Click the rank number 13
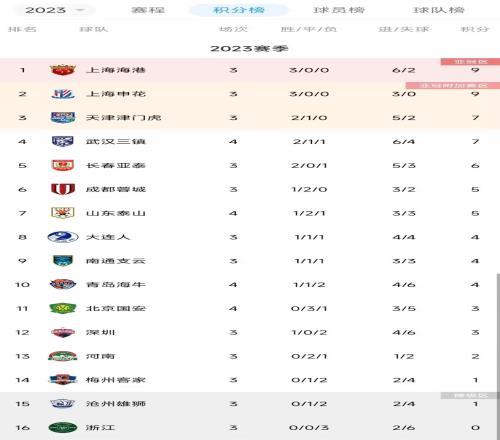This screenshot has width=500, height=440. pos(22,356)
